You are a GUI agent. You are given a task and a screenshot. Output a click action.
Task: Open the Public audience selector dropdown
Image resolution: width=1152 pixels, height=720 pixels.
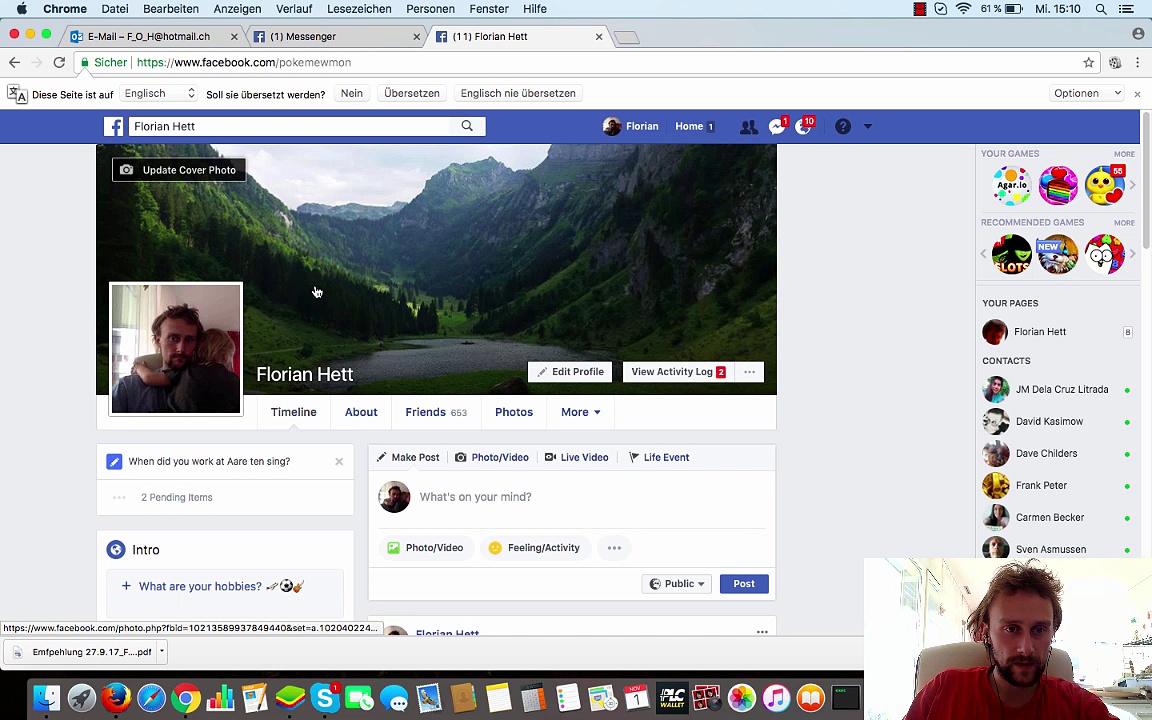(677, 584)
